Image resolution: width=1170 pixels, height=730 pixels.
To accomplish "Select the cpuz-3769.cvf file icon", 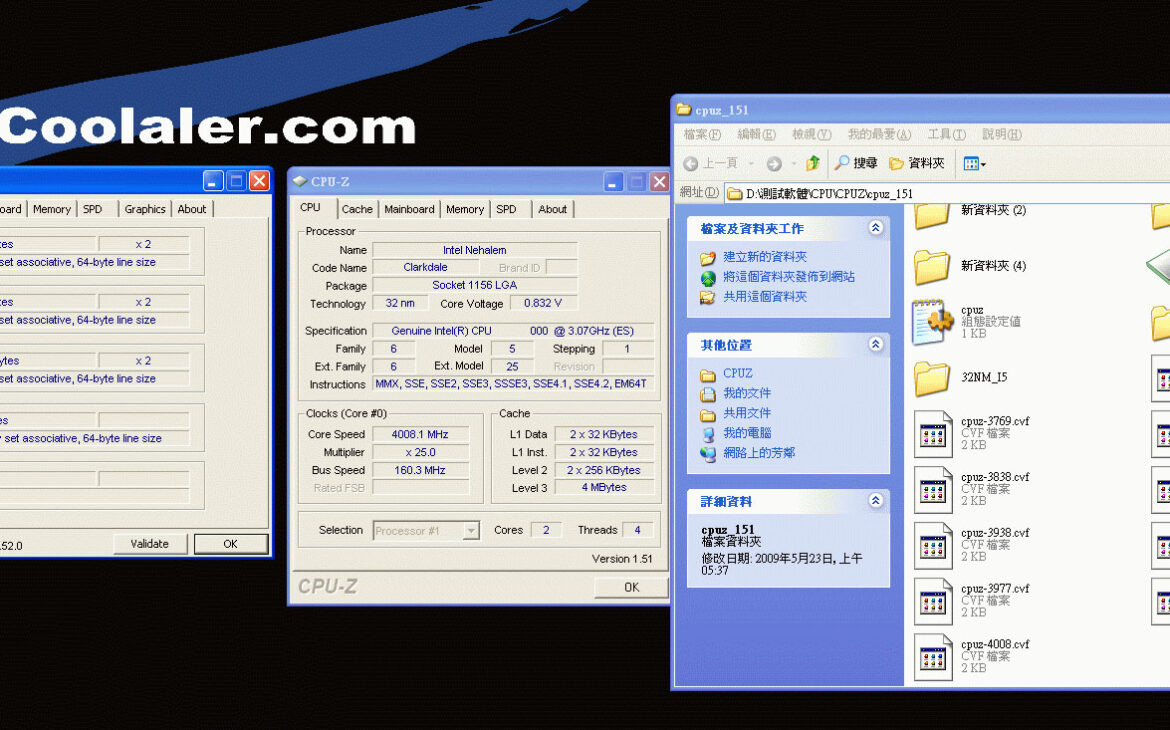I will click(x=932, y=434).
